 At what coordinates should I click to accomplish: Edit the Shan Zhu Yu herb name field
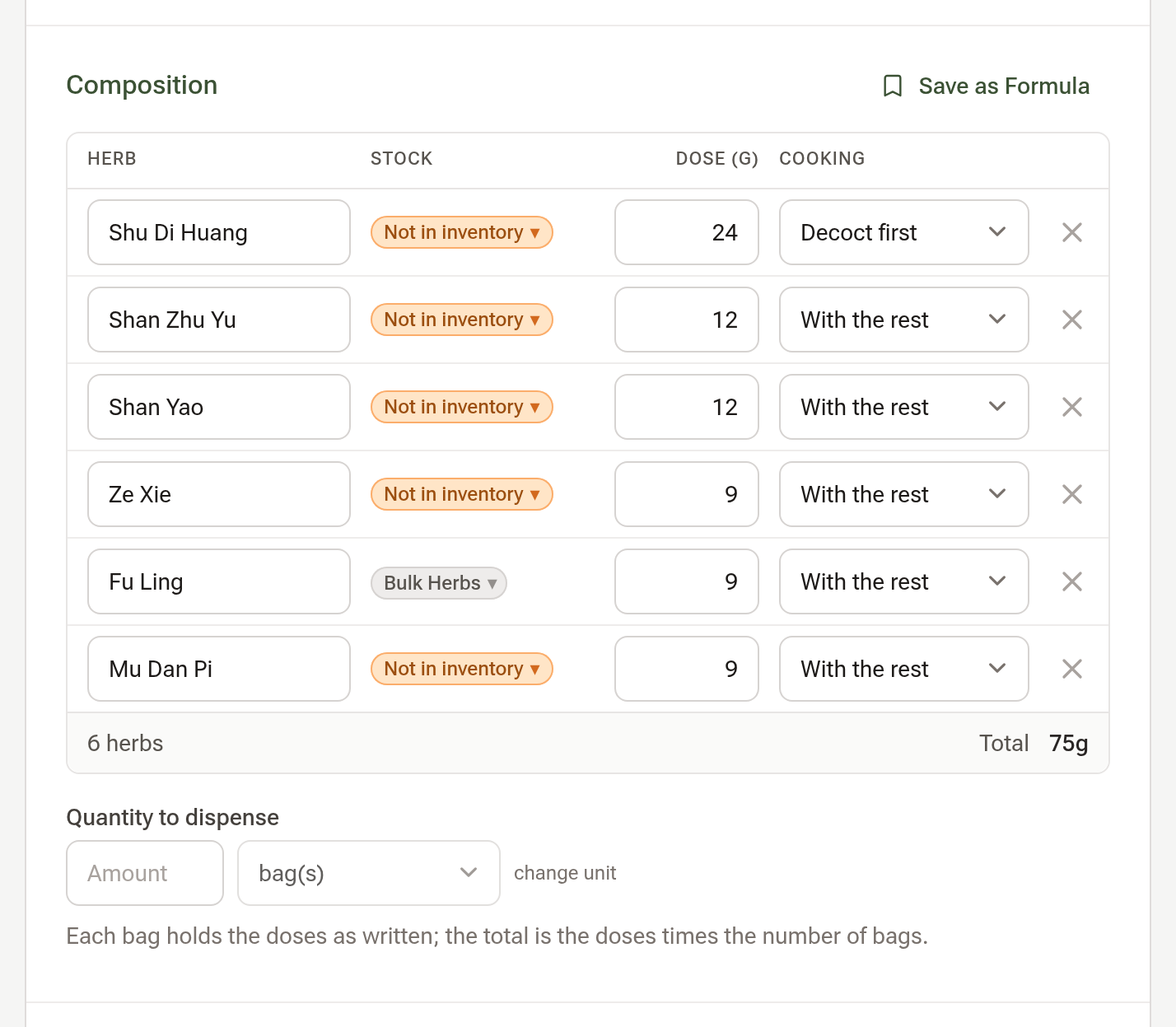click(x=219, y=320)
